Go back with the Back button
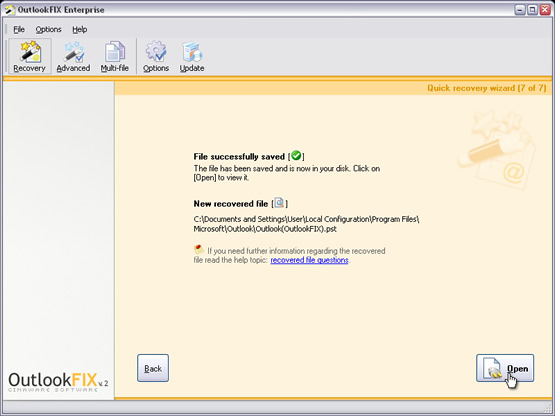 pos(153,368)
